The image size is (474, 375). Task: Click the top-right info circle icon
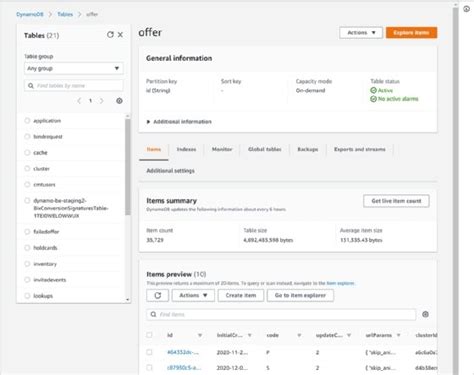(x=466, y=9)
